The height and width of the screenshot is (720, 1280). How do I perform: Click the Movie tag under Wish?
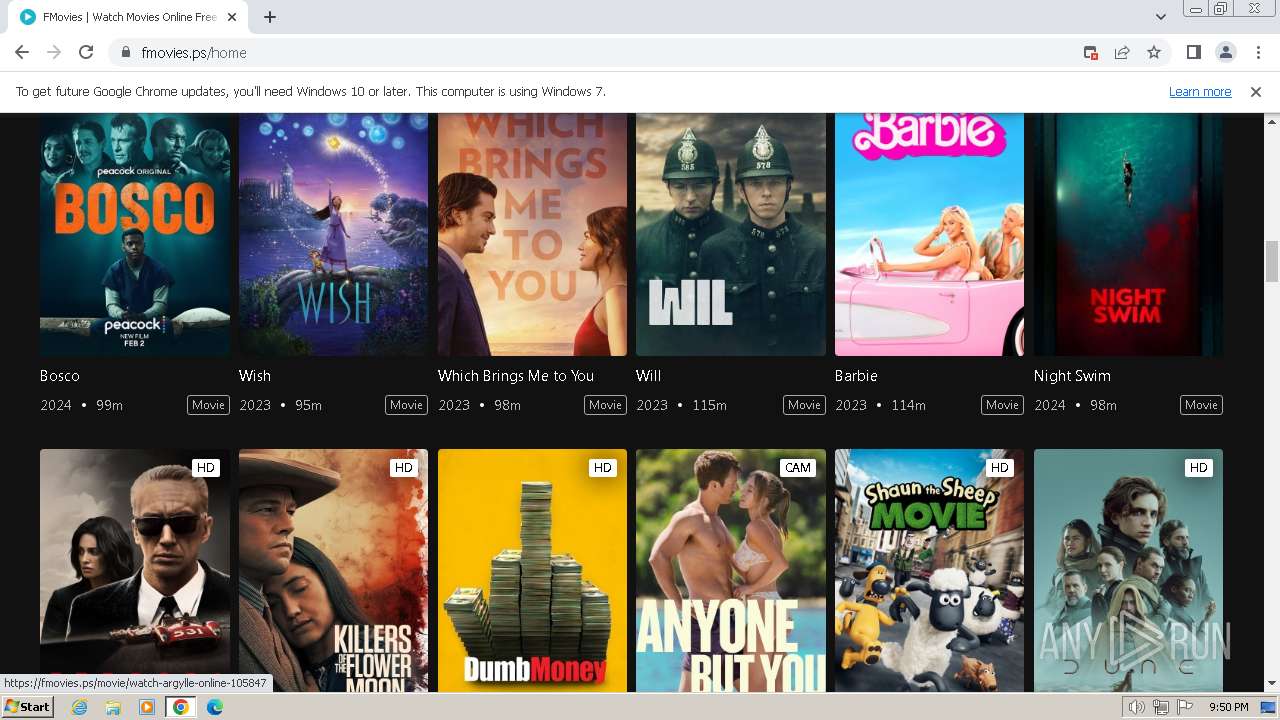tap(406, 405)
